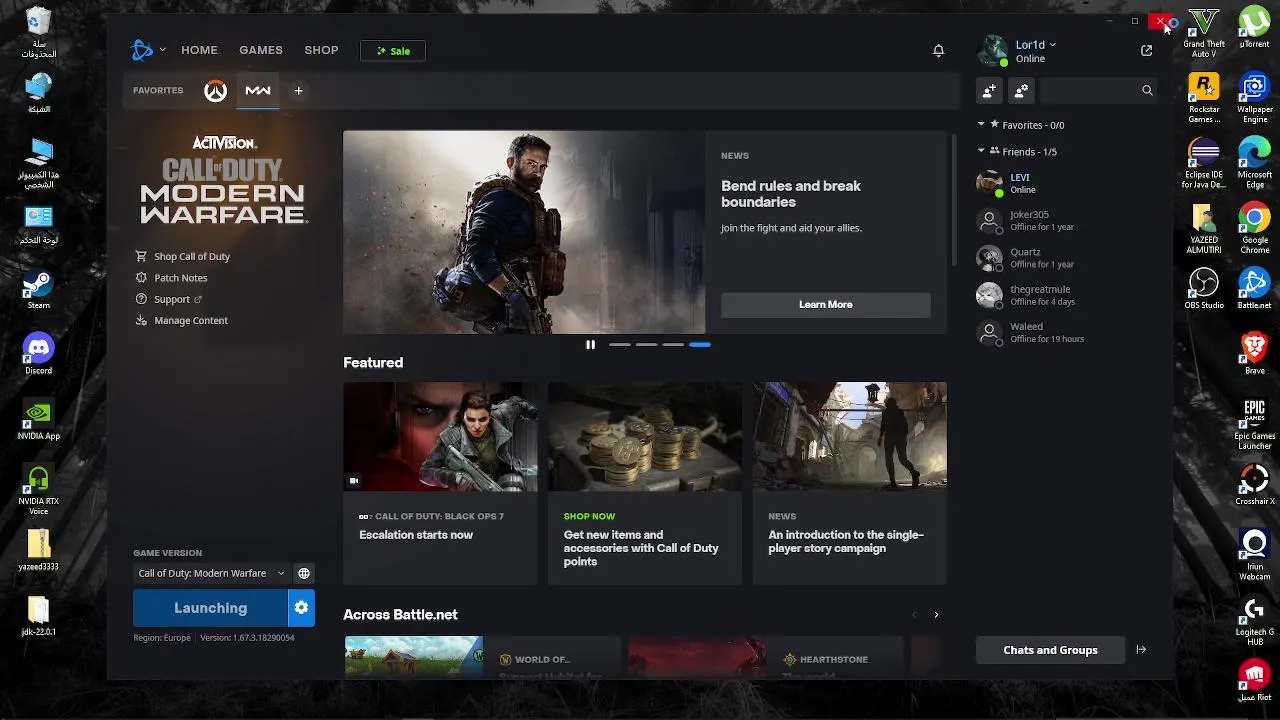
Task: Open the Battle.net logo menu
Action: click(x=142, y=50)
